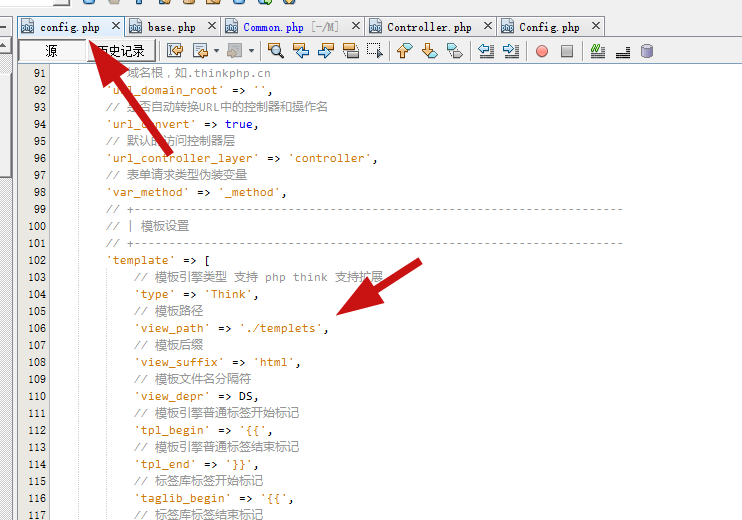Viewport: 742px width, 520px height.
Task: Go to previous search occurrence
Action: 300,51
